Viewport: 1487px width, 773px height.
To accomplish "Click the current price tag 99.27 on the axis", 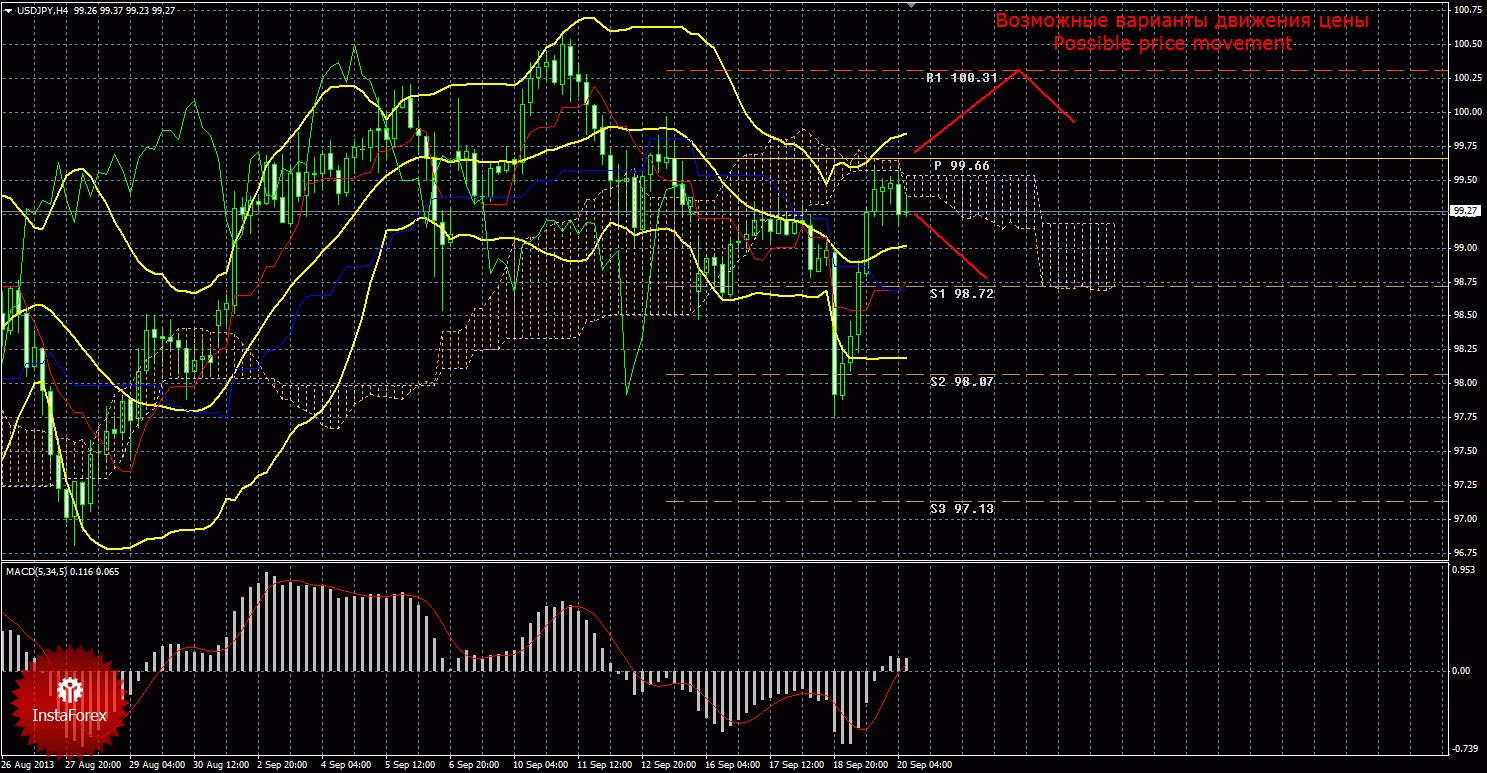I will click(1465, 211).
